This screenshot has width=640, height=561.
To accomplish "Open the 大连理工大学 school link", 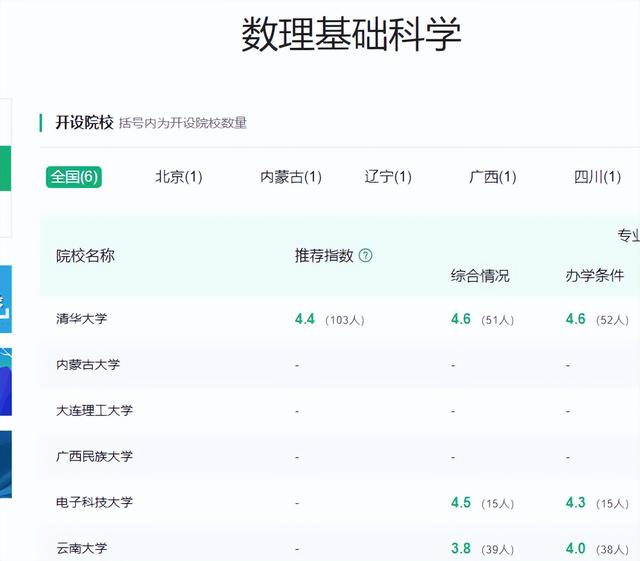I will coord(94,410).
